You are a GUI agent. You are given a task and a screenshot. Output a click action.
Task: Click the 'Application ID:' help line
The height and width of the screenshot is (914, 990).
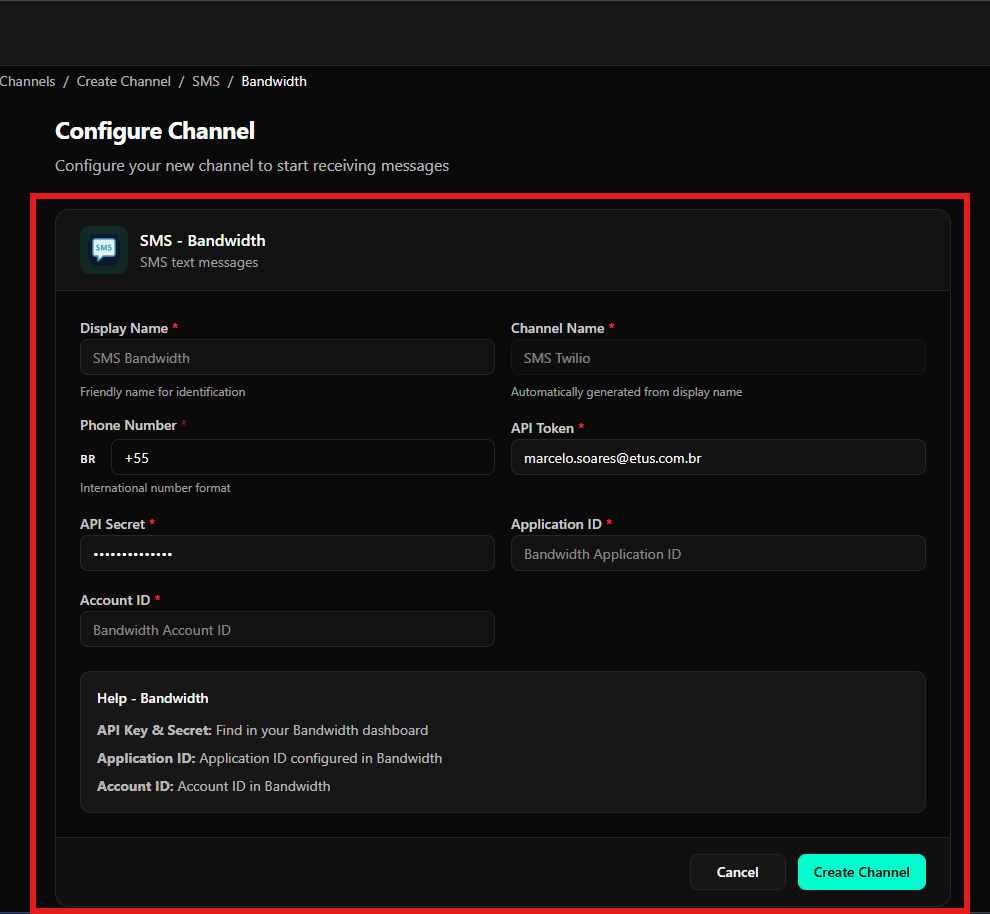click(x=270, y=758)
